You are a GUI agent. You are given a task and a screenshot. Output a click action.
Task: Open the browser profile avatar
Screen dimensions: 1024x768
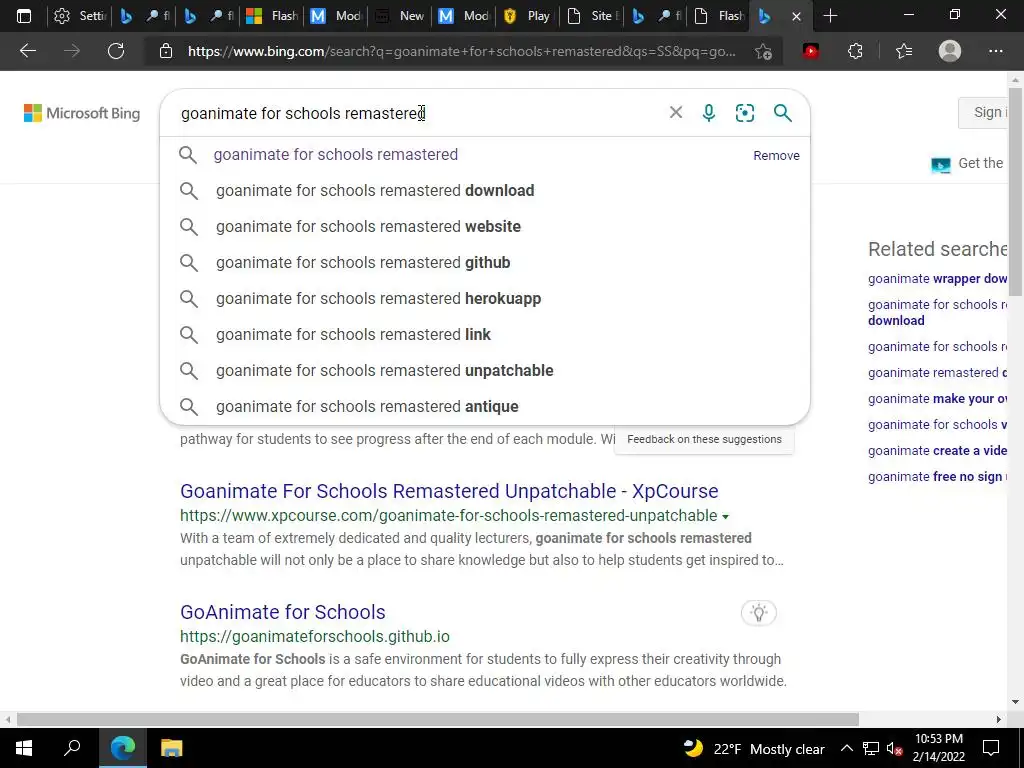tap(950, 51)
